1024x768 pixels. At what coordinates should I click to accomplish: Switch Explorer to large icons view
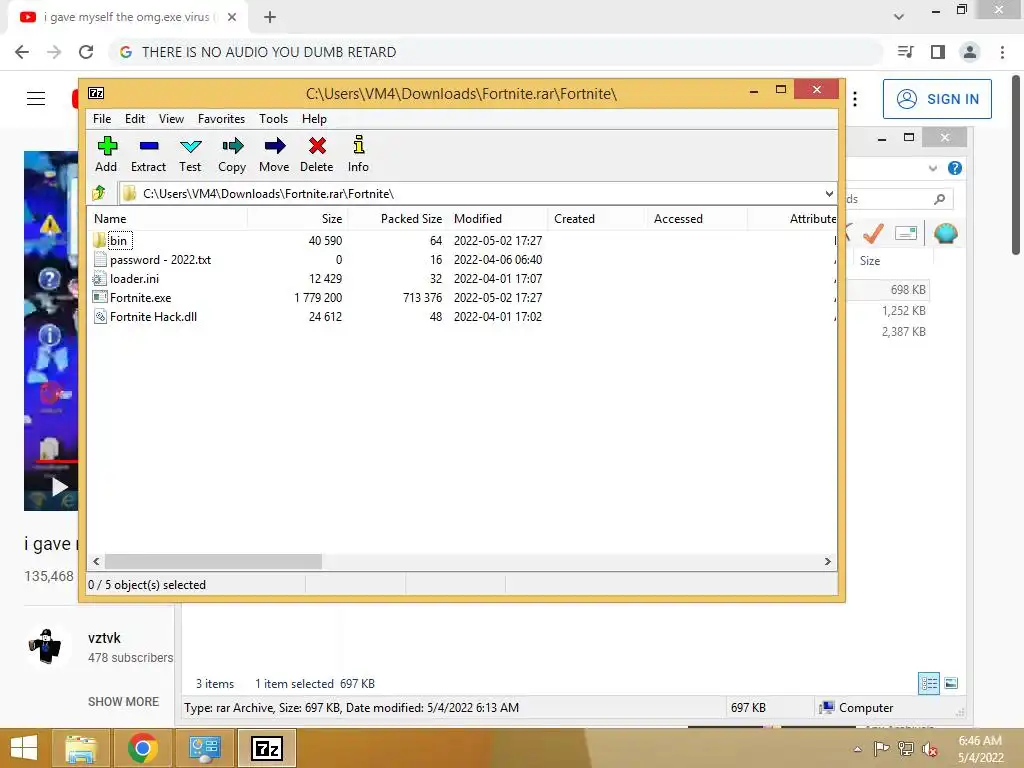952,684
